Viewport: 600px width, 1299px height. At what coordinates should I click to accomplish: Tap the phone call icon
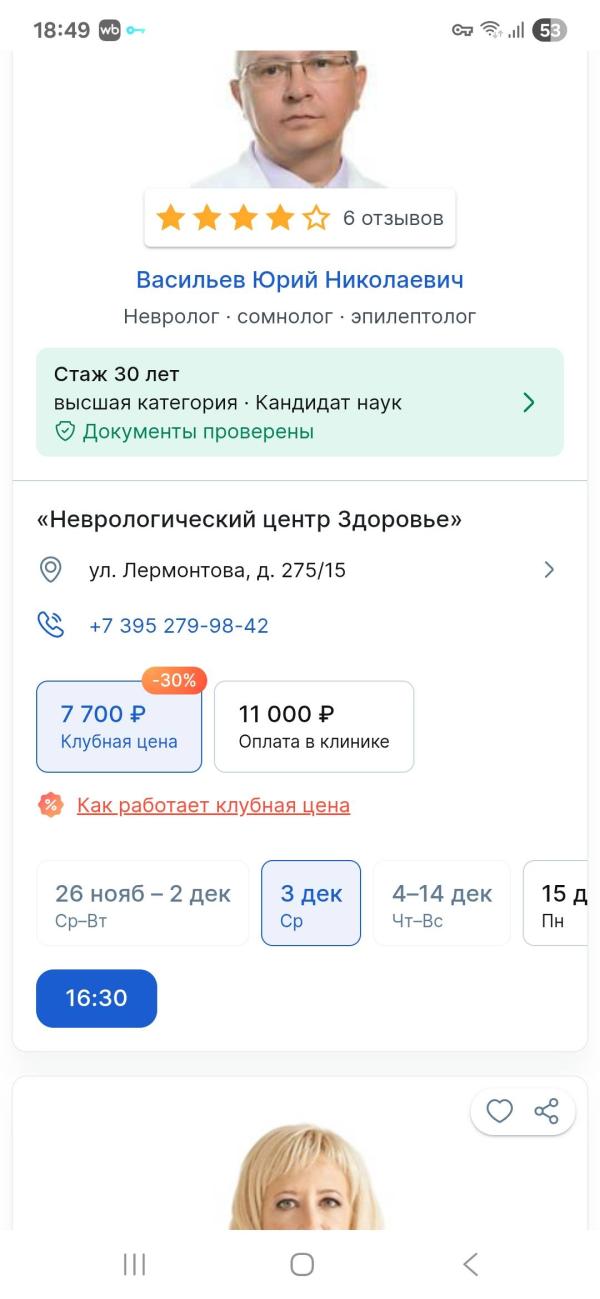50,626
